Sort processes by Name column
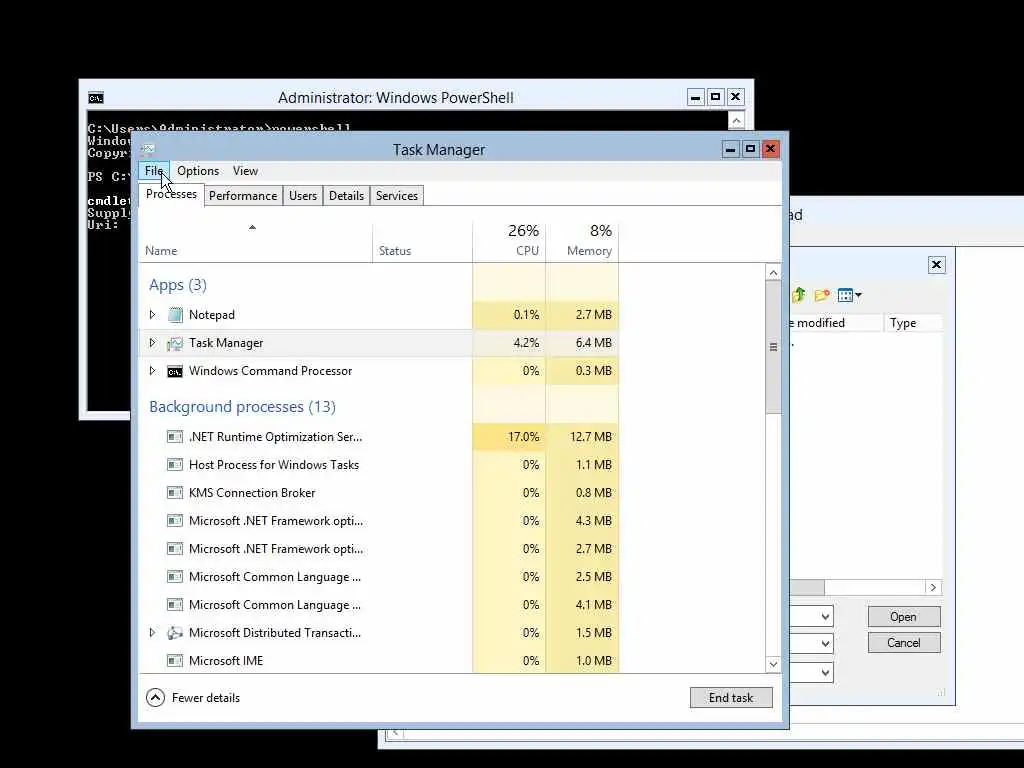Image resolution: width=1024 pixels, height=768 pixels. coord(255,242)
